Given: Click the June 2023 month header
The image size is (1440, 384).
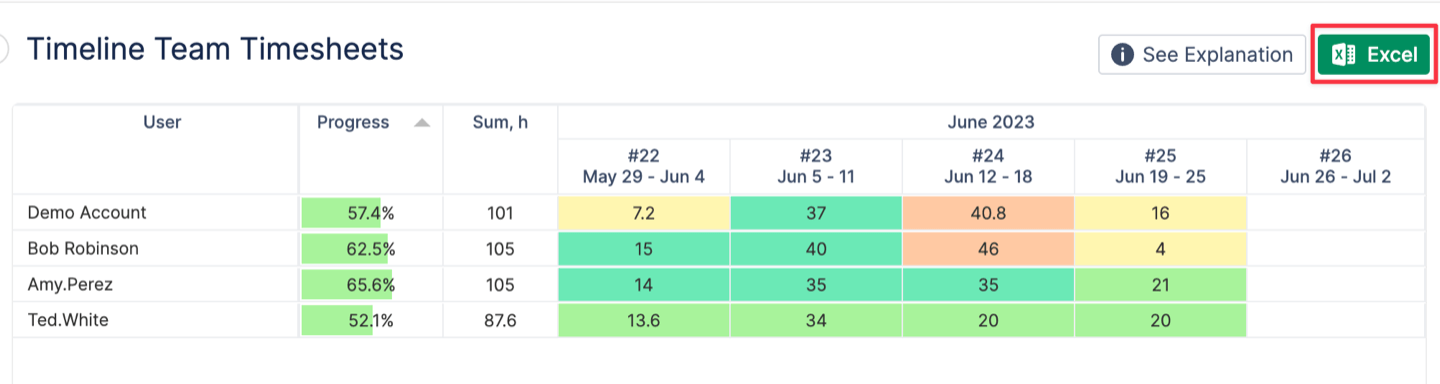Looking at the screenshot, I should tap(991, 123).
